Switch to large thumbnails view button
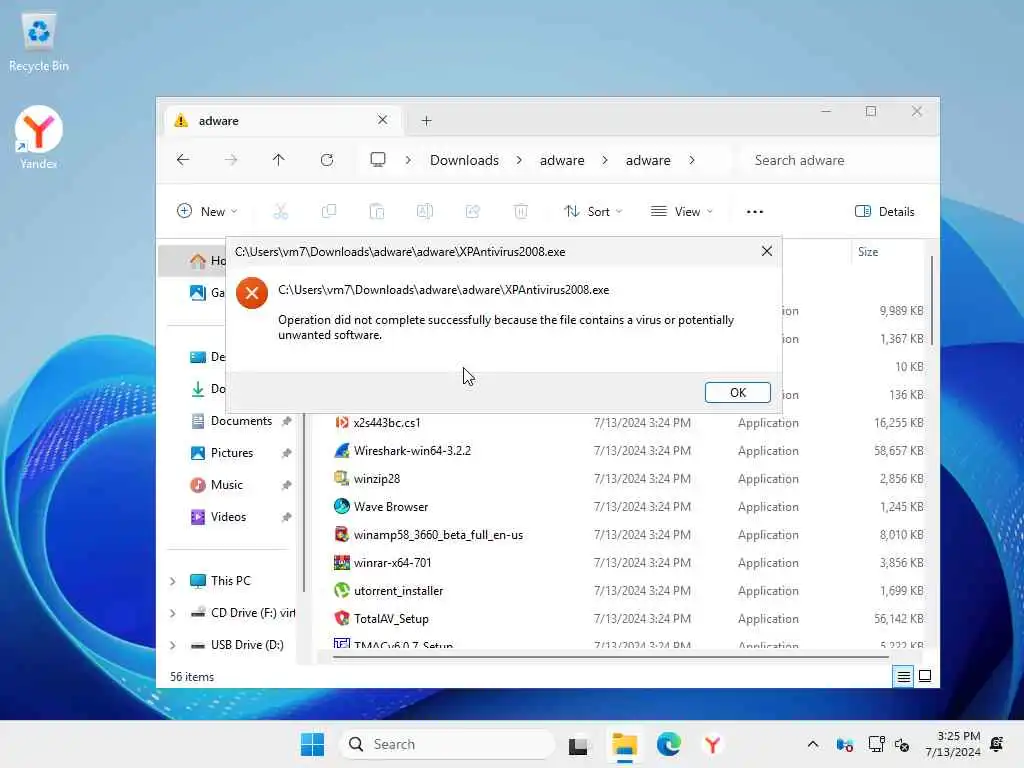This screenshot has width=1024, height=768. tap(925, 676)
